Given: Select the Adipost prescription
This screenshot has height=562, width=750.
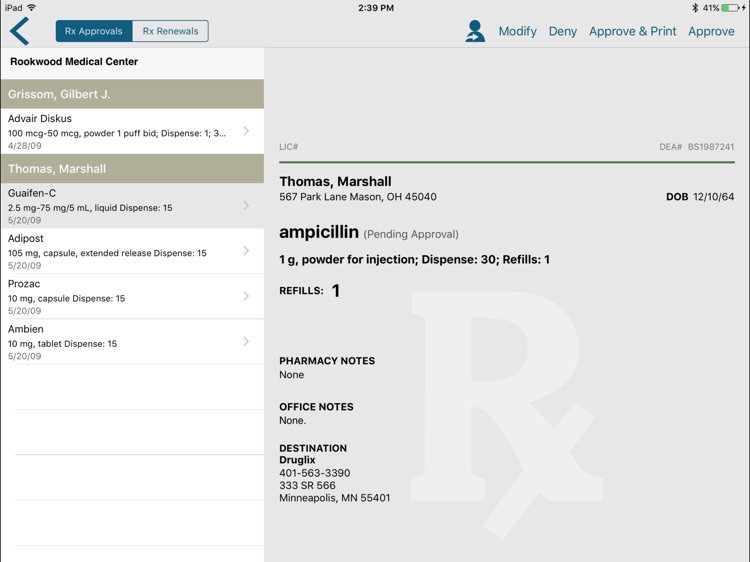Looking at the screenshot, I should coord(132,251).
